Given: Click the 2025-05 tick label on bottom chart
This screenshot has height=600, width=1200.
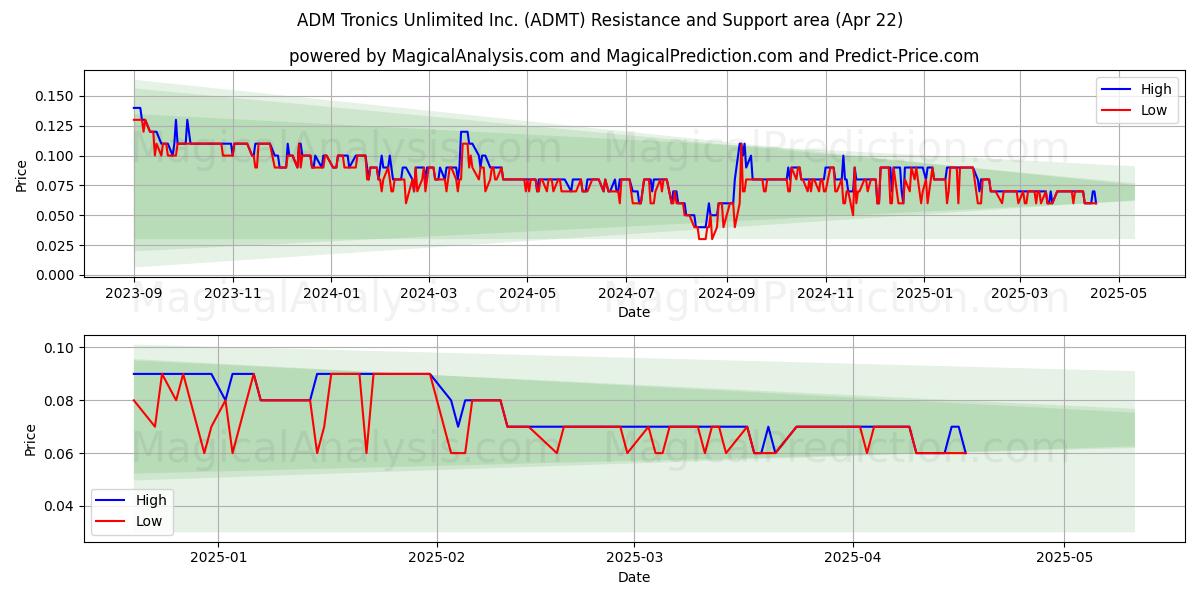Looking at the screenshot, I should click(1064, 559).
